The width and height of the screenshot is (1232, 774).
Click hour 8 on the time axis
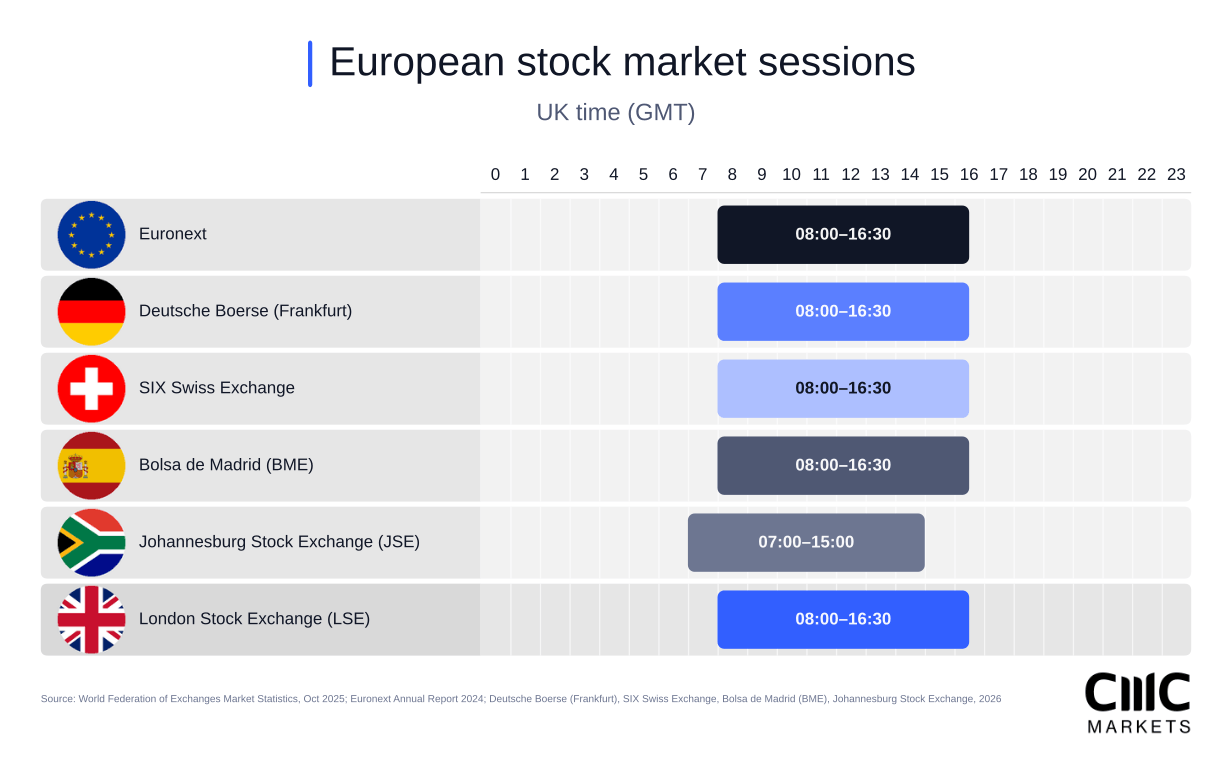pyautogui.click(x=732, y=174)
